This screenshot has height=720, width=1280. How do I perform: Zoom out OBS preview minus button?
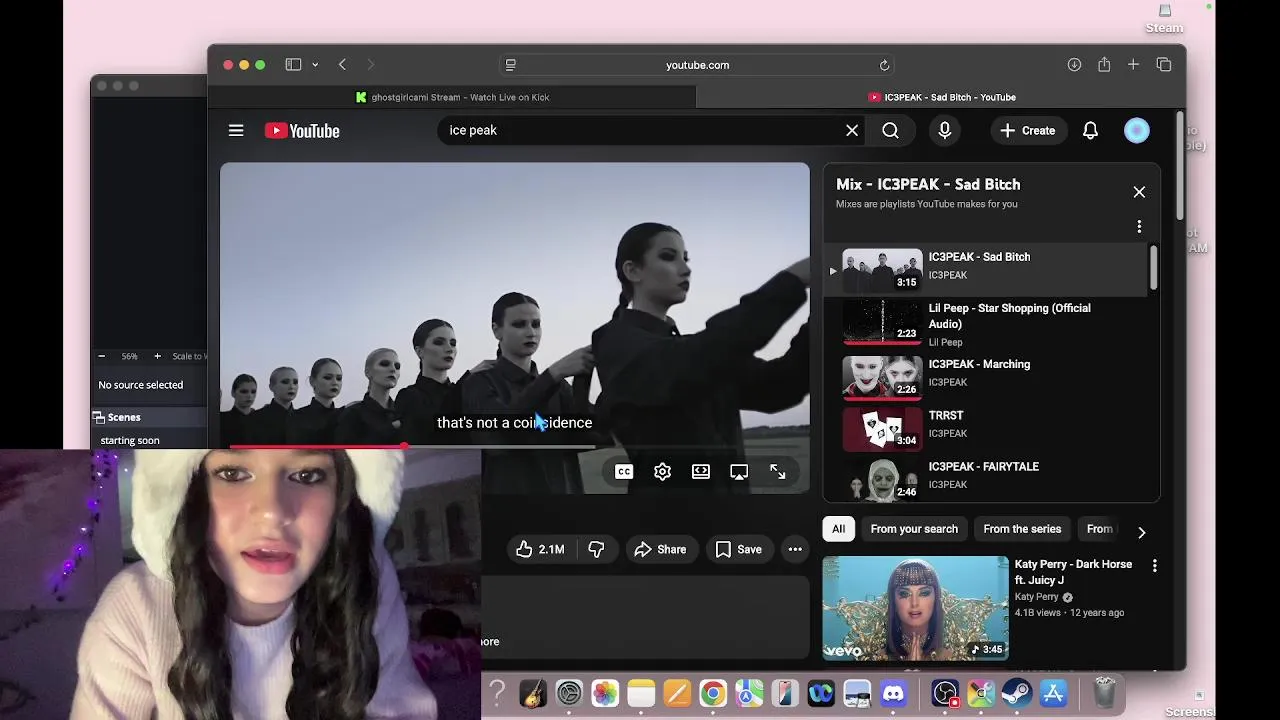pyautogui.click(x=101, y=356)
